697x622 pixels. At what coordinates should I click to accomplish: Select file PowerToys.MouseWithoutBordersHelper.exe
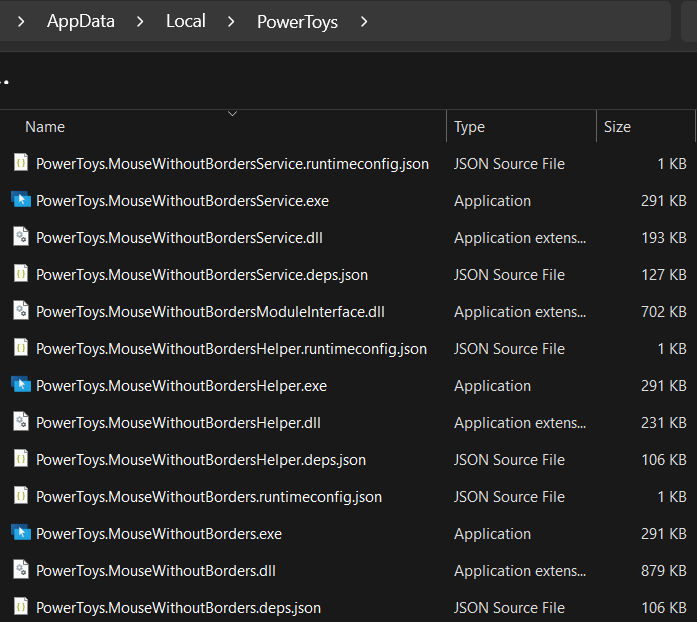[181, 386]
